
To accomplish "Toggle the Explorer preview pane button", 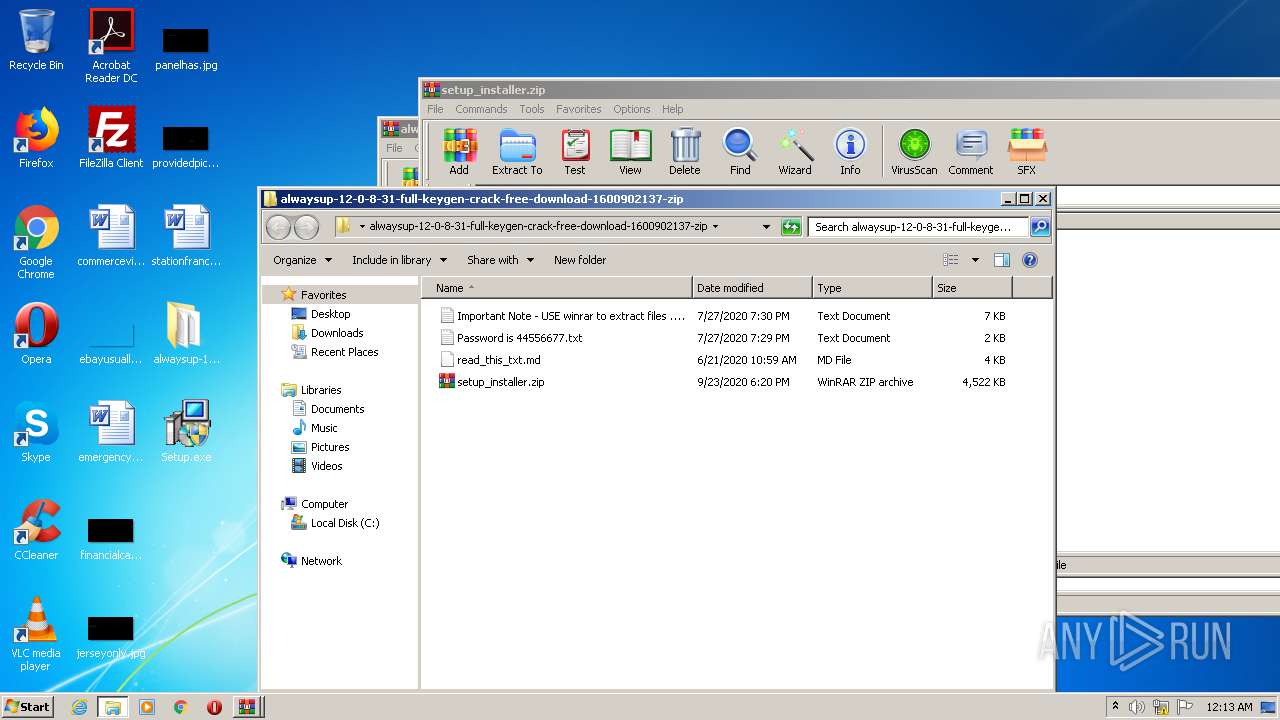I will click(1001, 260).
